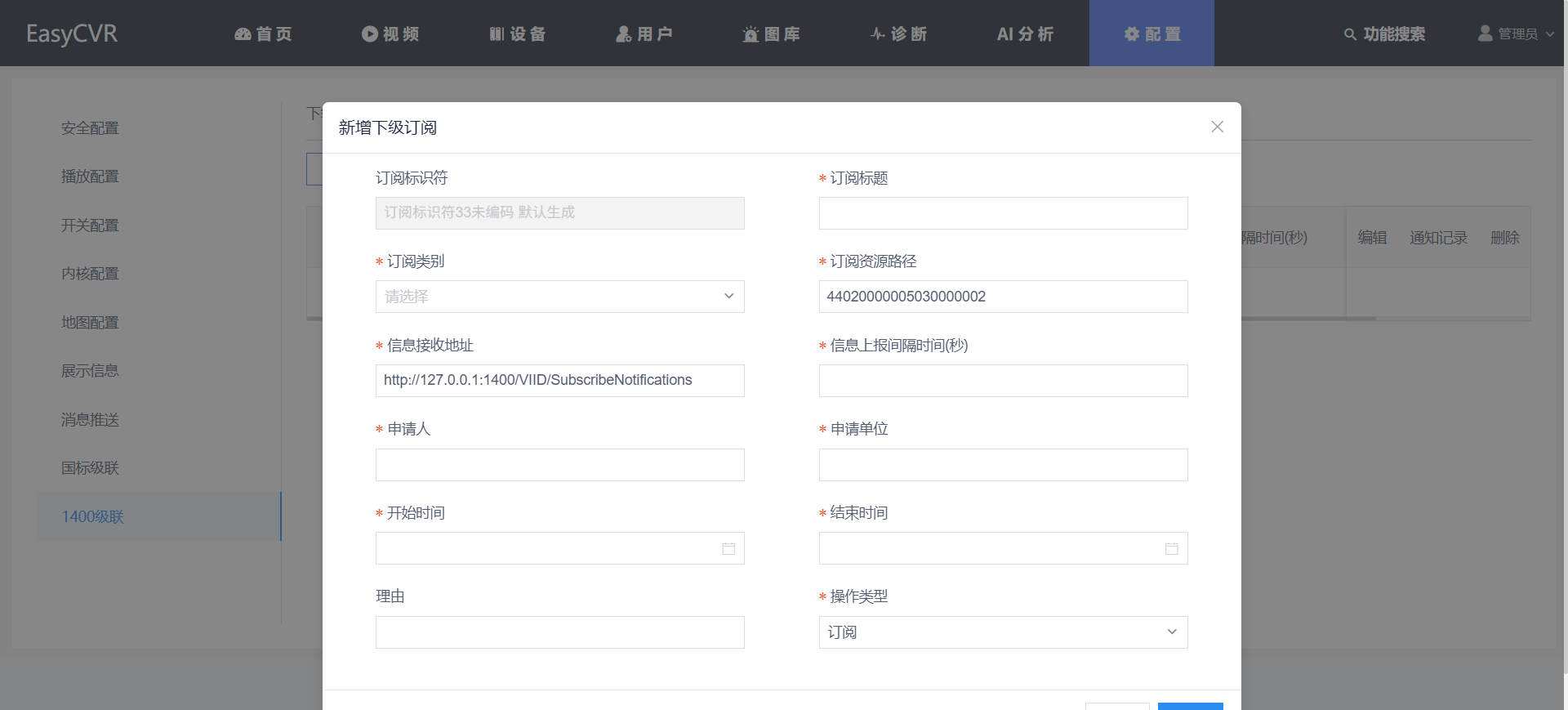Go to the 首页 navigation tab
Screen dimensions: 1568x710
point(263,33)
